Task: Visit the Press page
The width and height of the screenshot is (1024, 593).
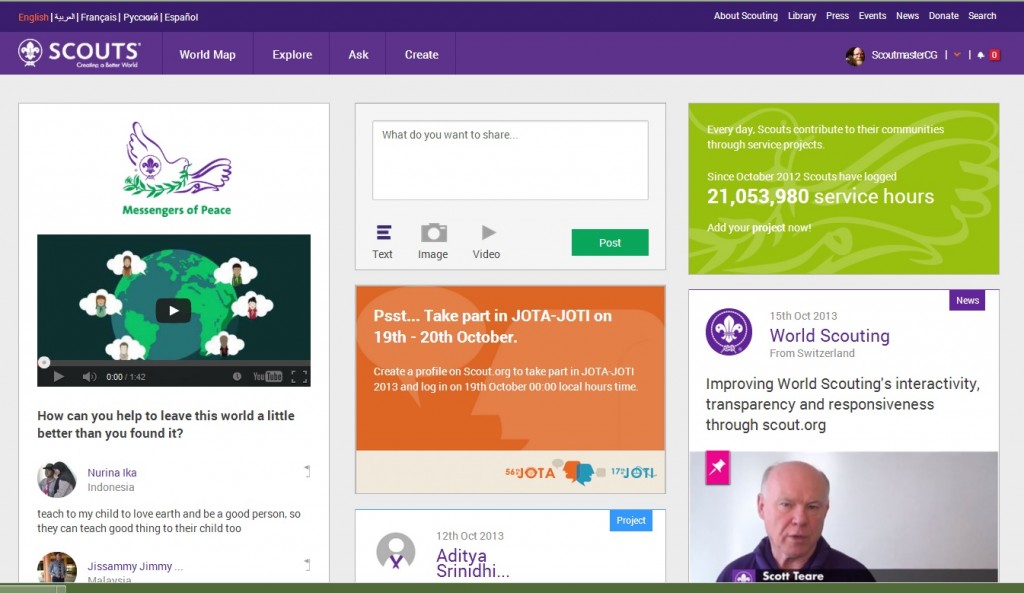Action: tap(837, 16)
